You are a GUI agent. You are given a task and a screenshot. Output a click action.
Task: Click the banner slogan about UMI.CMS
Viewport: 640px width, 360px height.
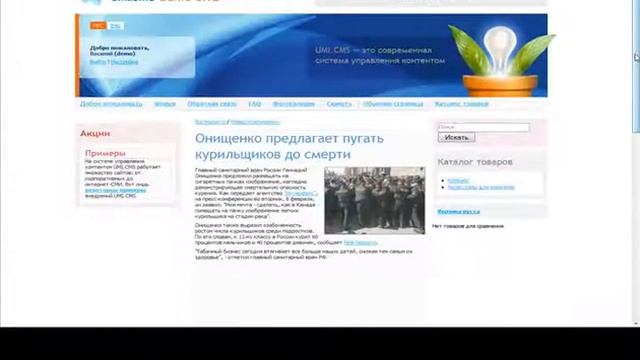tap(380, 56)
